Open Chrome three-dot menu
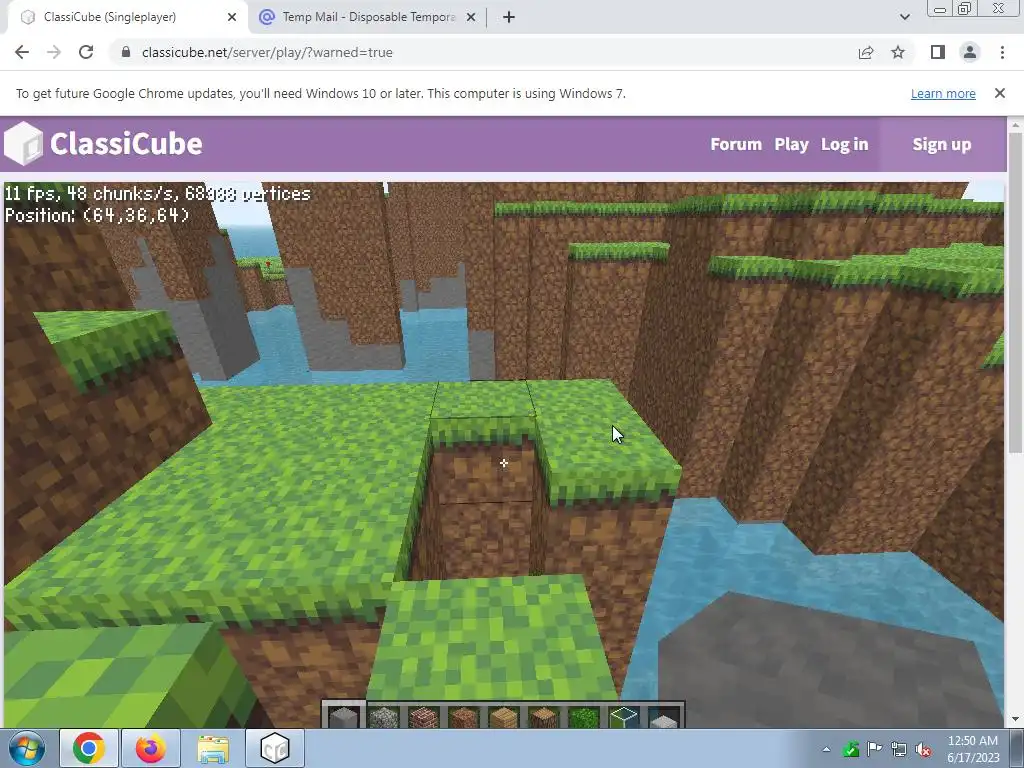Image resolution: width=1024 pixels, height=768 pixels. click(1002, 52)
